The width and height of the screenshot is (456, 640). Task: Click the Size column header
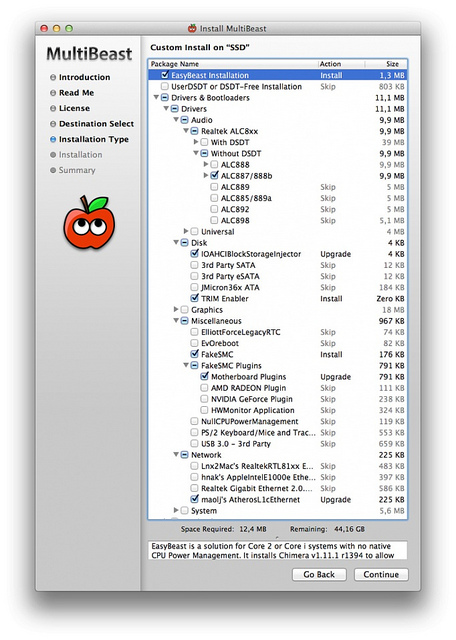[386, 64]
